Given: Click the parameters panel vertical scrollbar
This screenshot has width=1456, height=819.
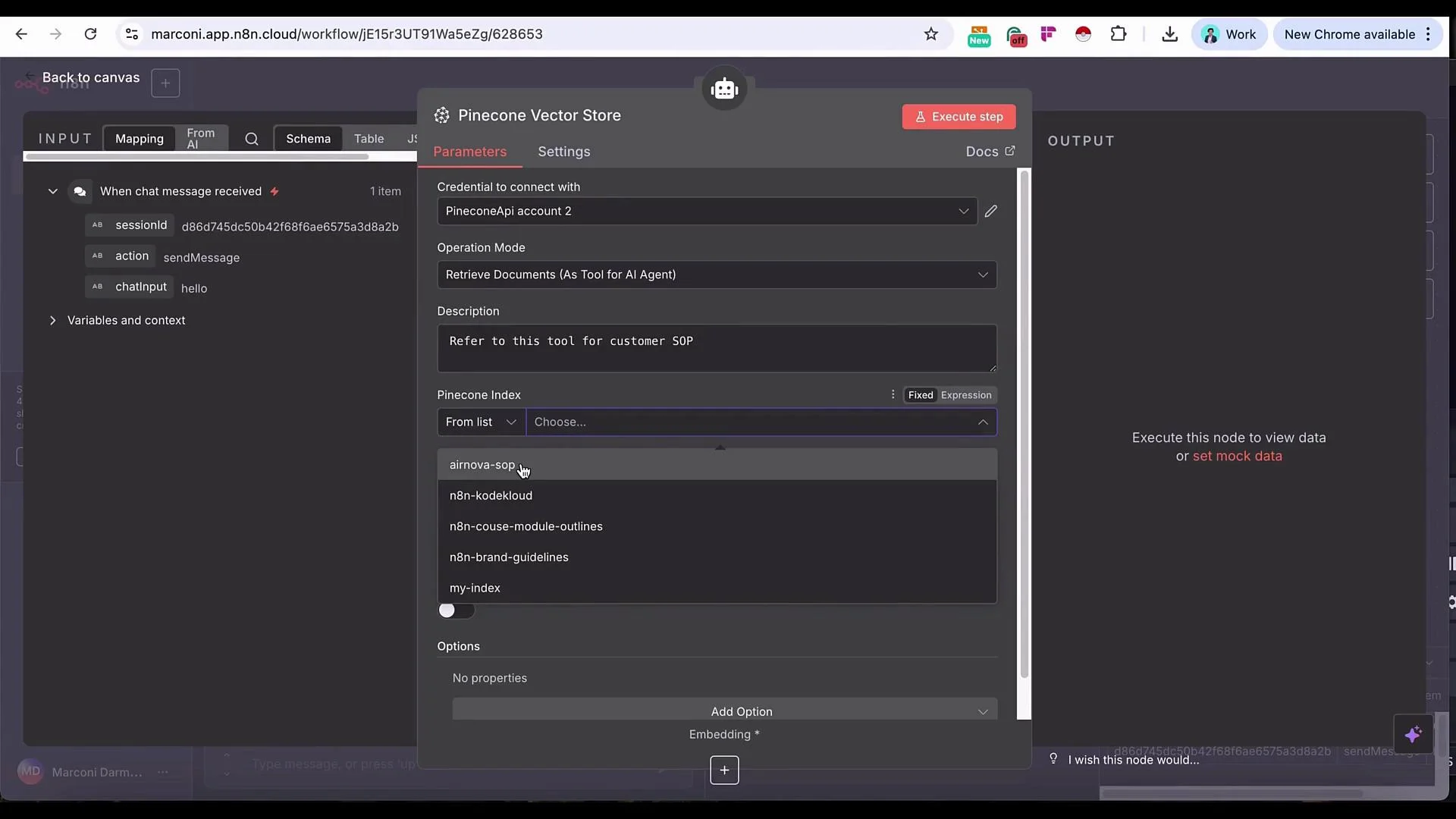Looking at the screenshot, I should pyautogui.click(x=1025, y=425).
